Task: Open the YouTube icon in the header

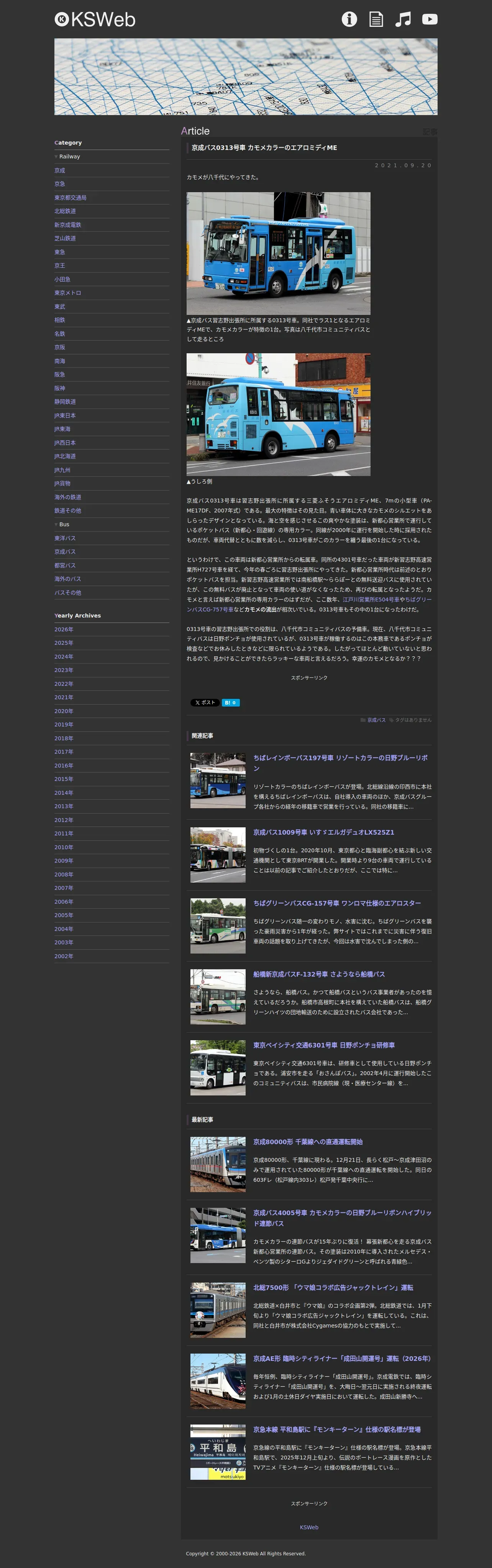Action: pyautogui.click(x=430, y=20)
